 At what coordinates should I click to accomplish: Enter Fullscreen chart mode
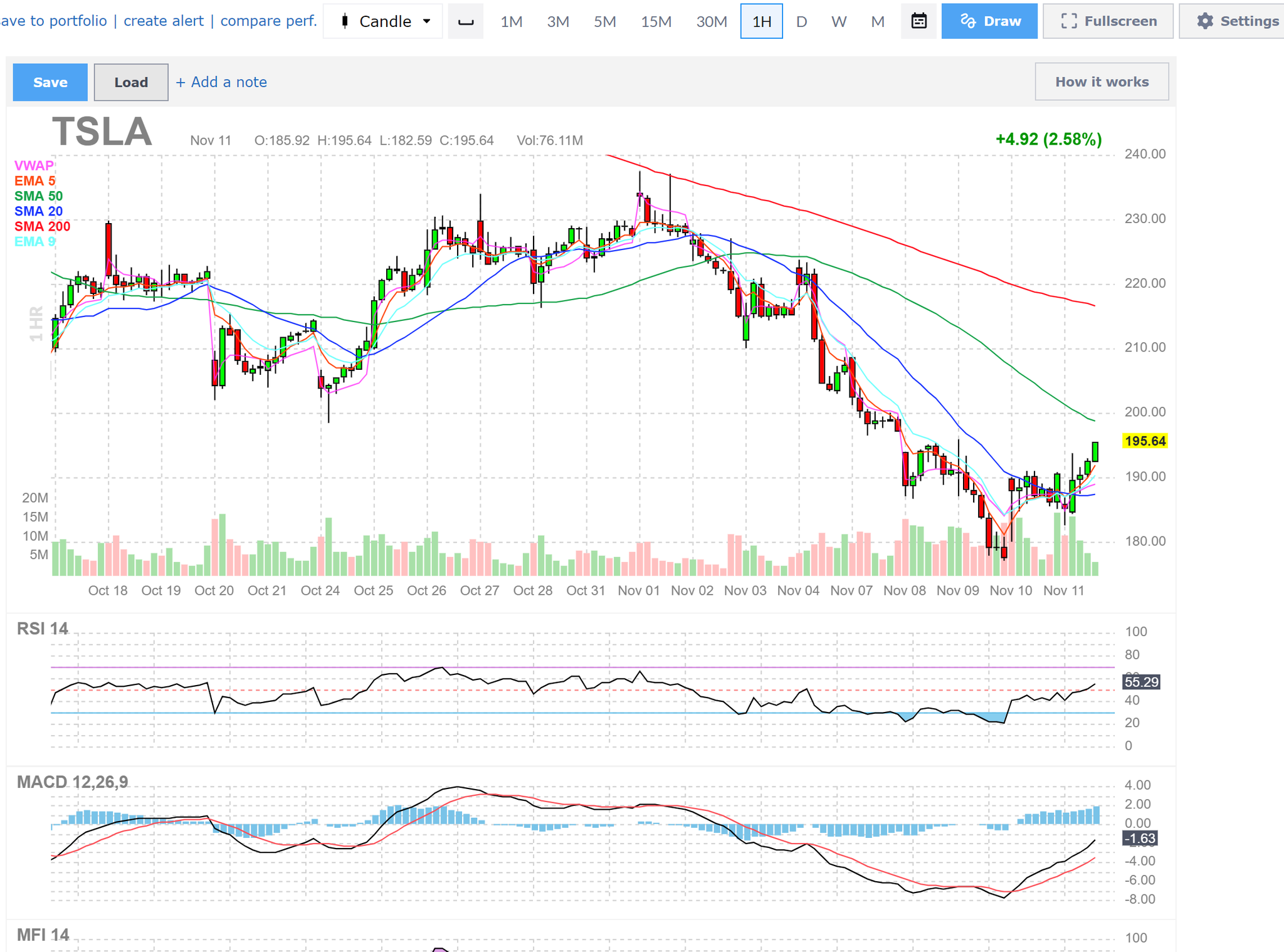pos(1108,21)
